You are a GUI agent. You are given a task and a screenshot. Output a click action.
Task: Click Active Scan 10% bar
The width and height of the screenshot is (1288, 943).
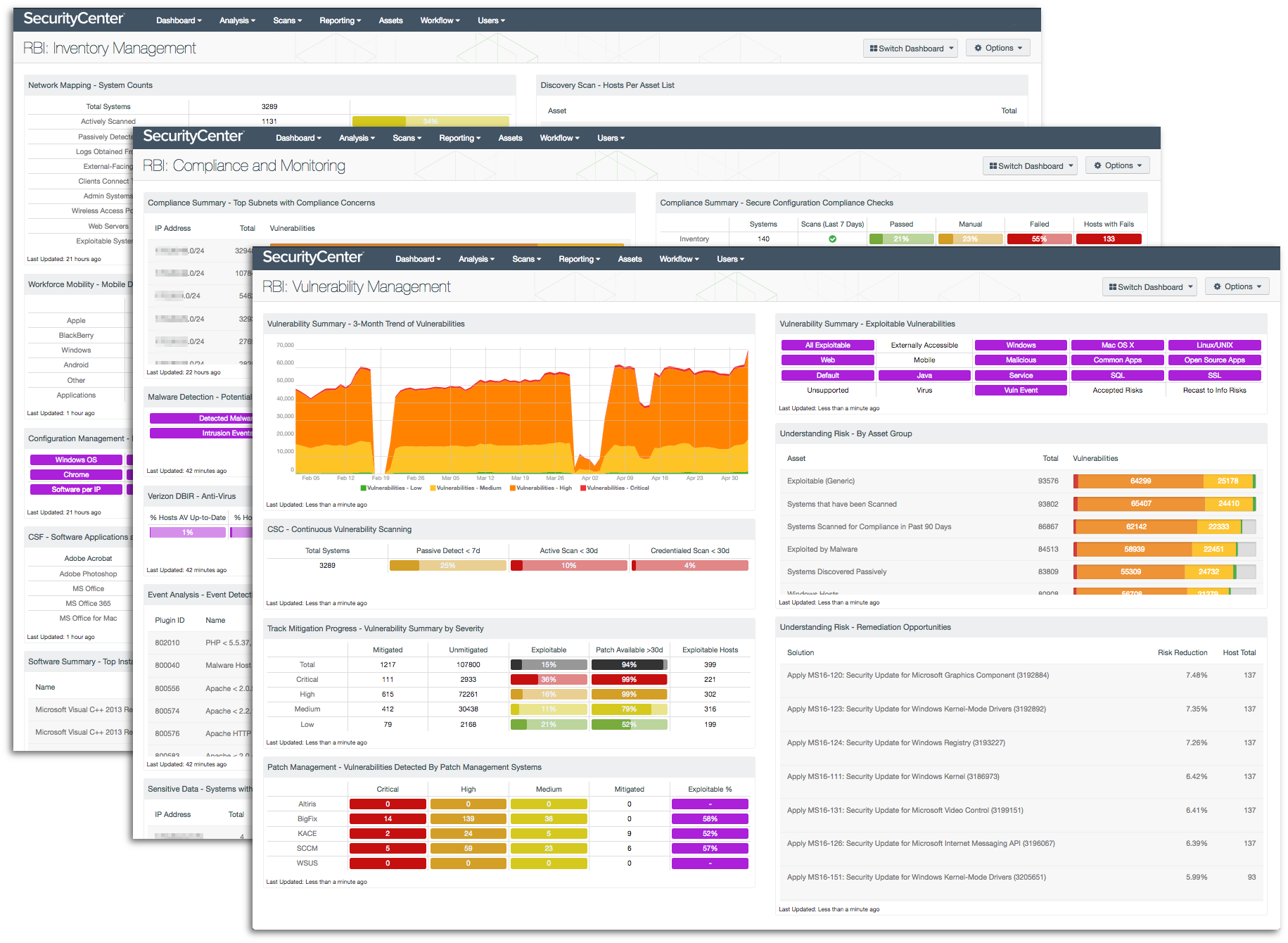(569, 566)
